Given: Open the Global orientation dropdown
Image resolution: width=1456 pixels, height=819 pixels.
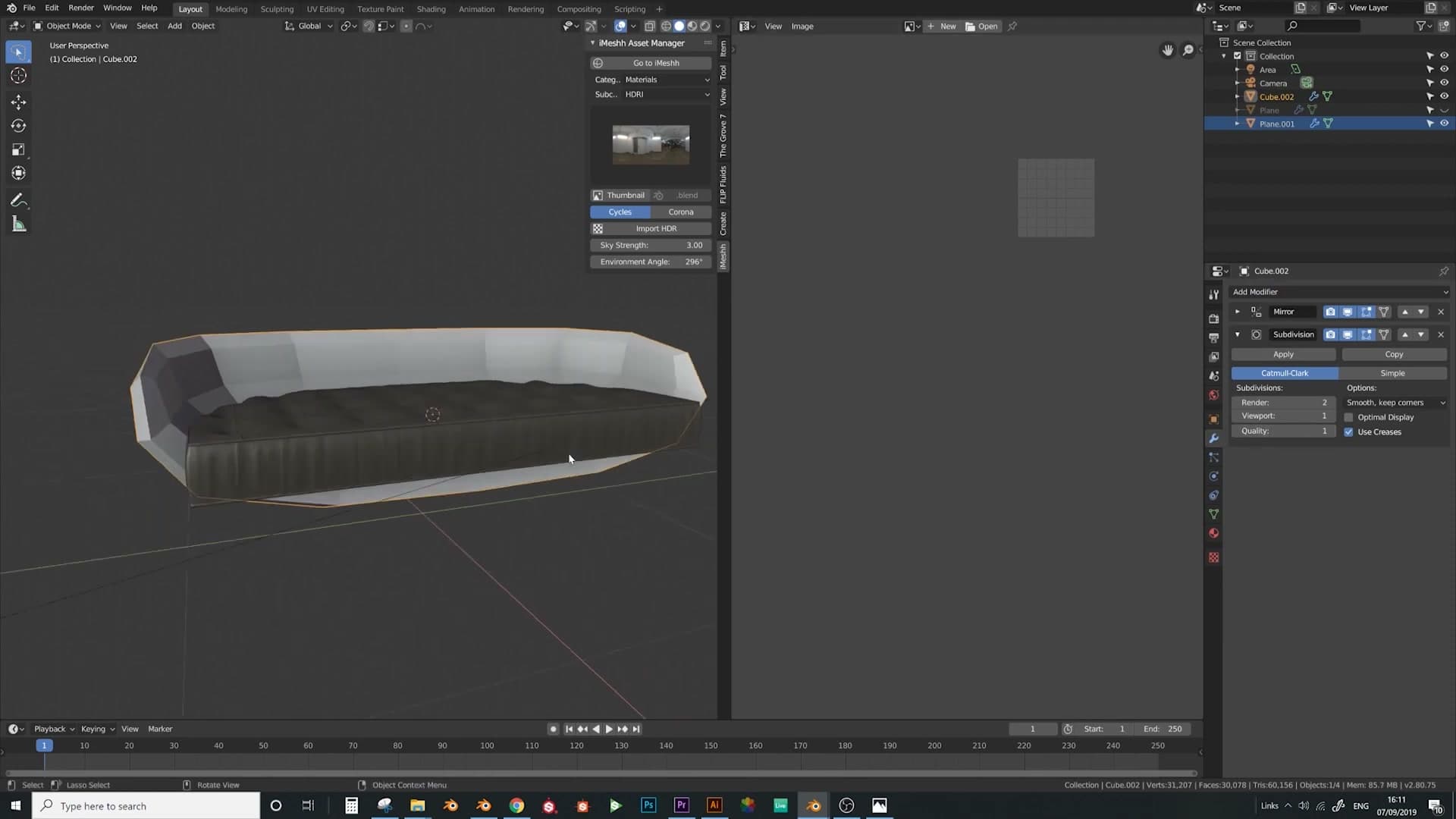Looking at the screenshot, I should click(309, 26).
